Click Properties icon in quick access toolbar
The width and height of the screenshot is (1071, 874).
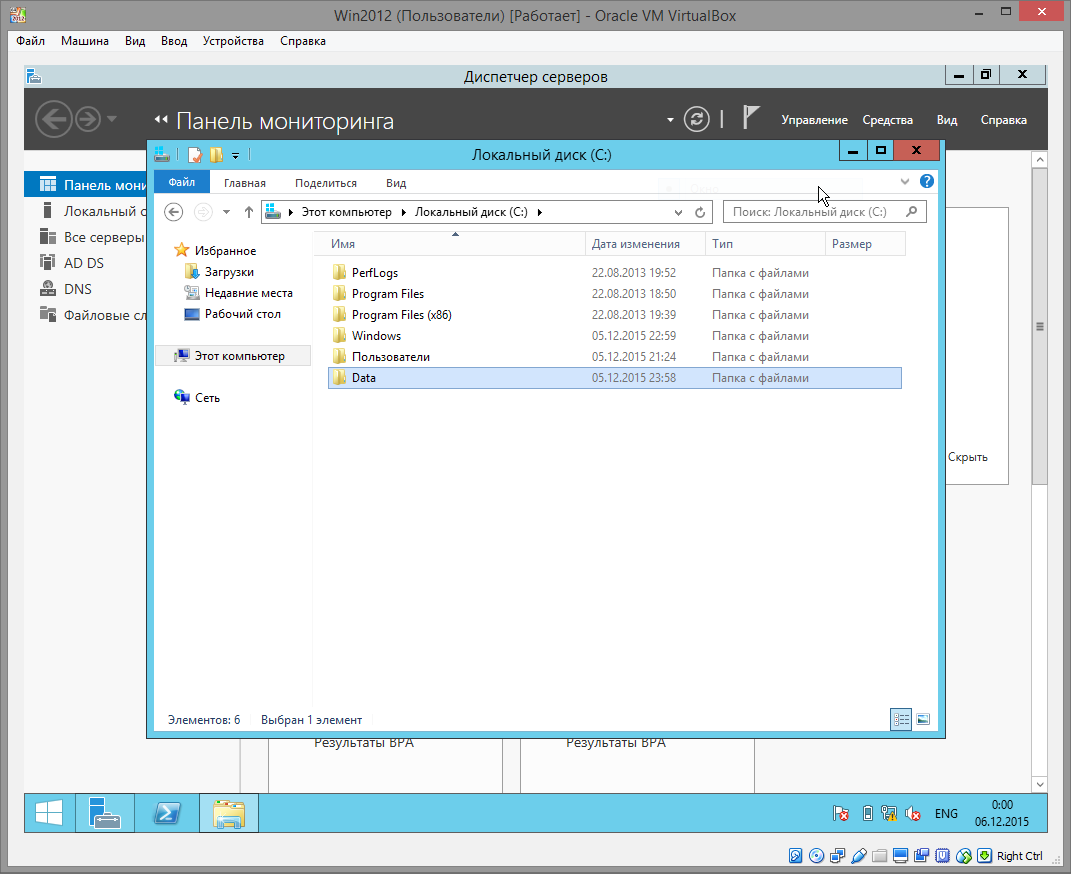click(x=195, y=155)
